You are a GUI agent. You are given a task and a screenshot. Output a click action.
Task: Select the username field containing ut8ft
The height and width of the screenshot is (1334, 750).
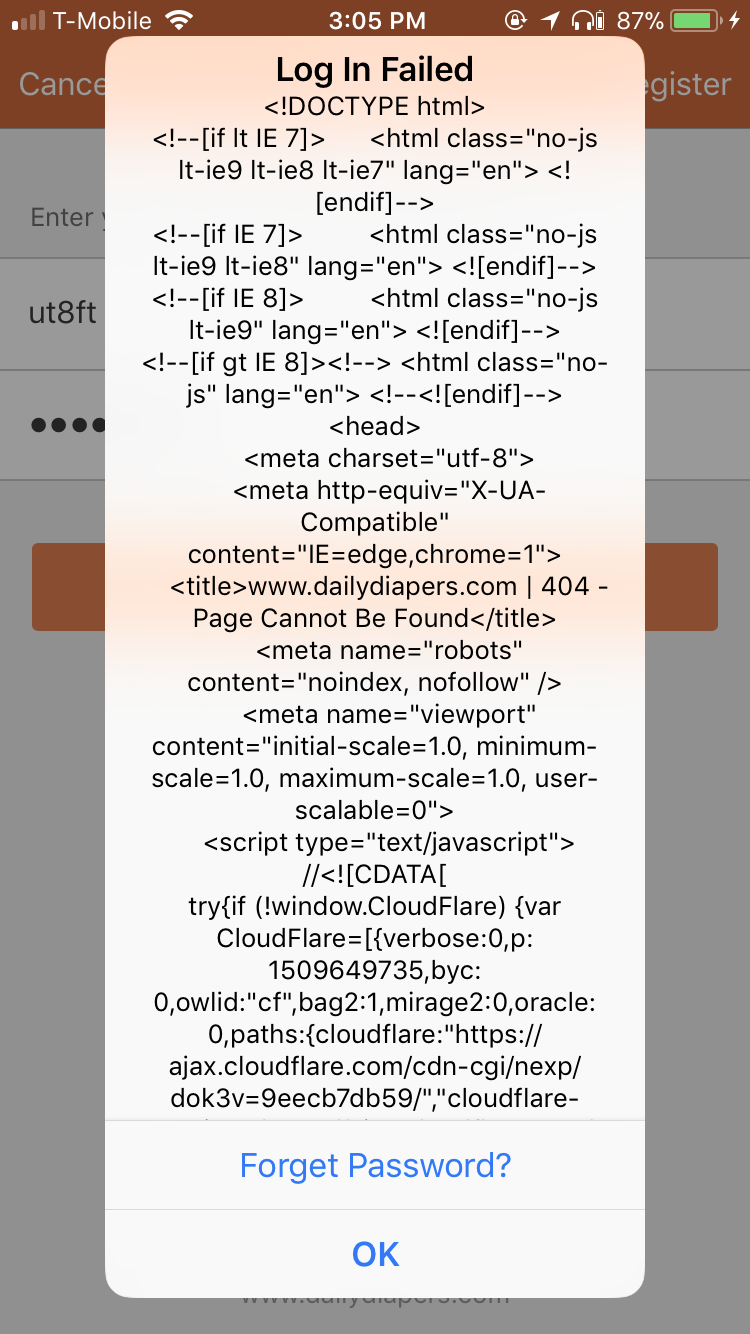(53, 313)
